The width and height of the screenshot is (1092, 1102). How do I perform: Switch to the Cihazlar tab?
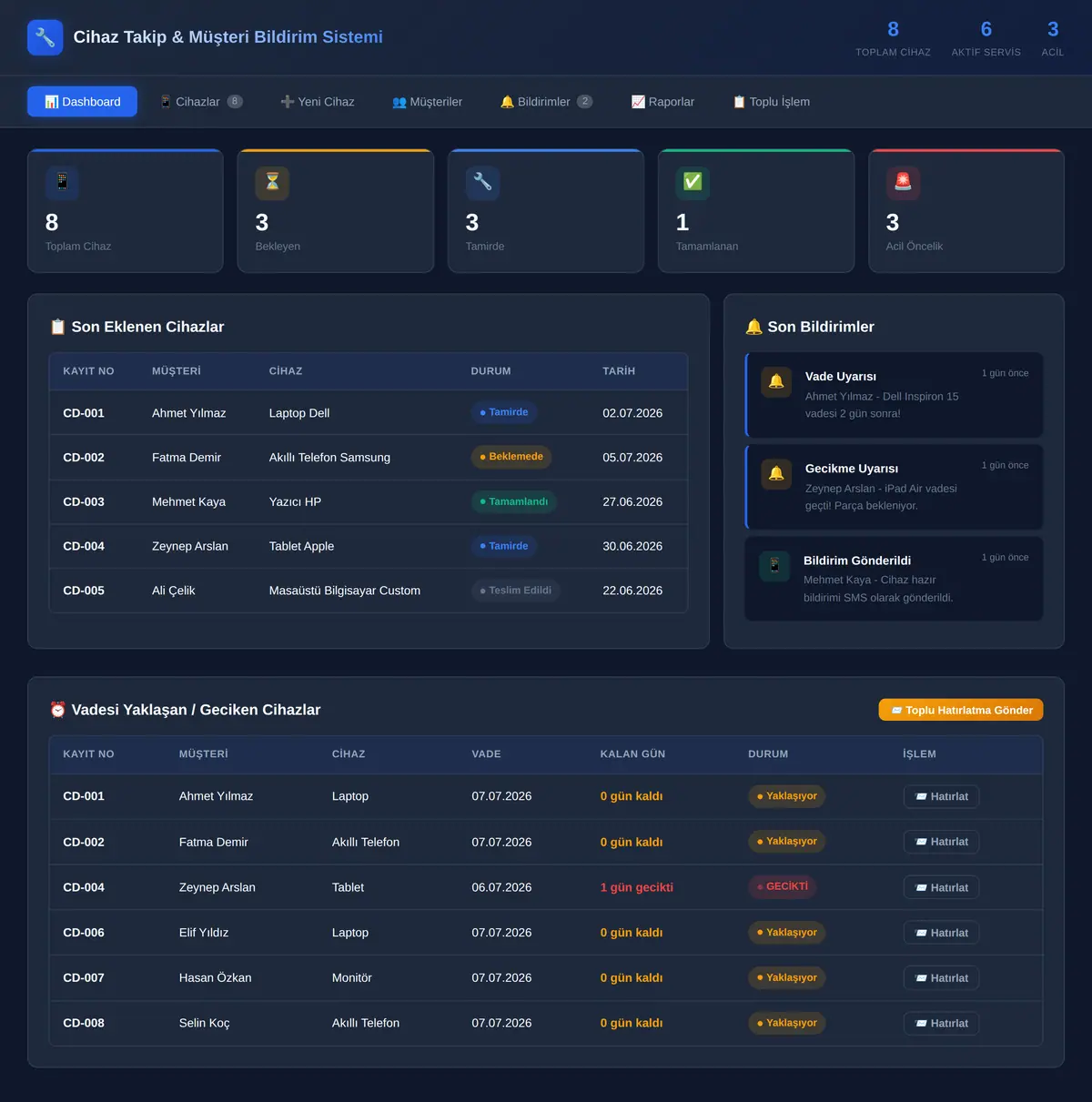pyautogui.click(x=201, y=102)
